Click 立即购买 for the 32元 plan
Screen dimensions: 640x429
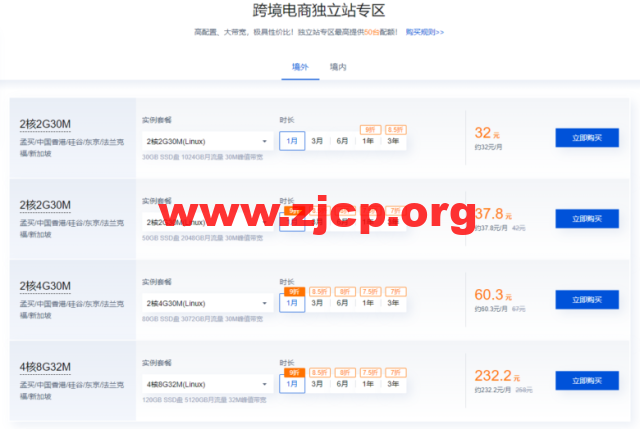(587, 138)
